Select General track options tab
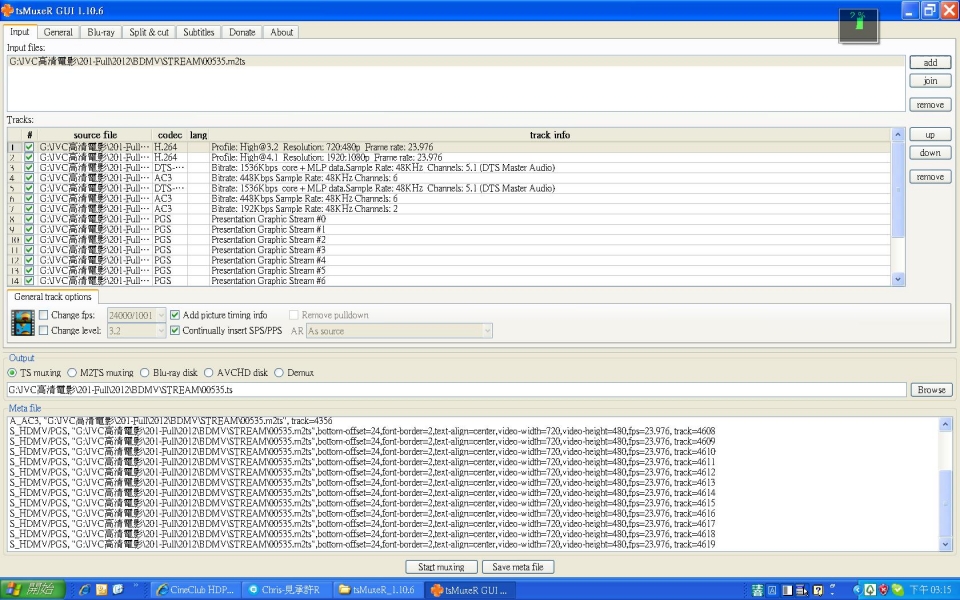The height and width of the screenshot is (600, 960). click(53, 297)
